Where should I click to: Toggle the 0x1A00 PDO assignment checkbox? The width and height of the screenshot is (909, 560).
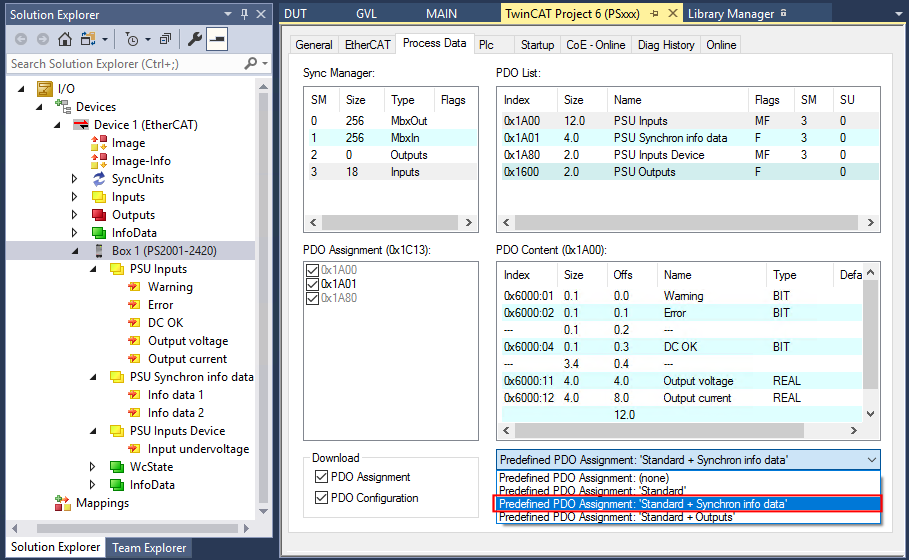tap(312, 270)
